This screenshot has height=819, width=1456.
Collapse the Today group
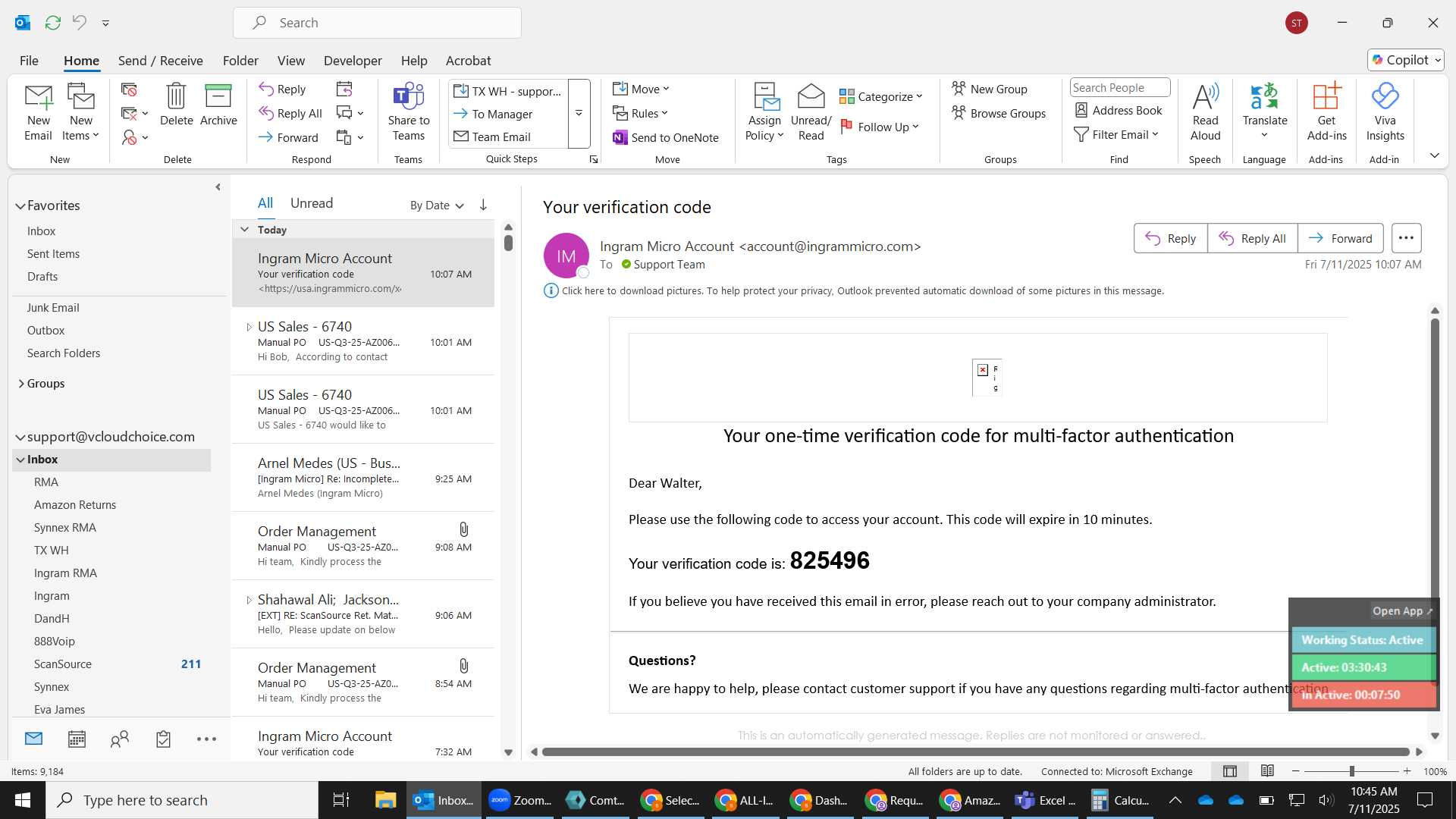(244, 230)
